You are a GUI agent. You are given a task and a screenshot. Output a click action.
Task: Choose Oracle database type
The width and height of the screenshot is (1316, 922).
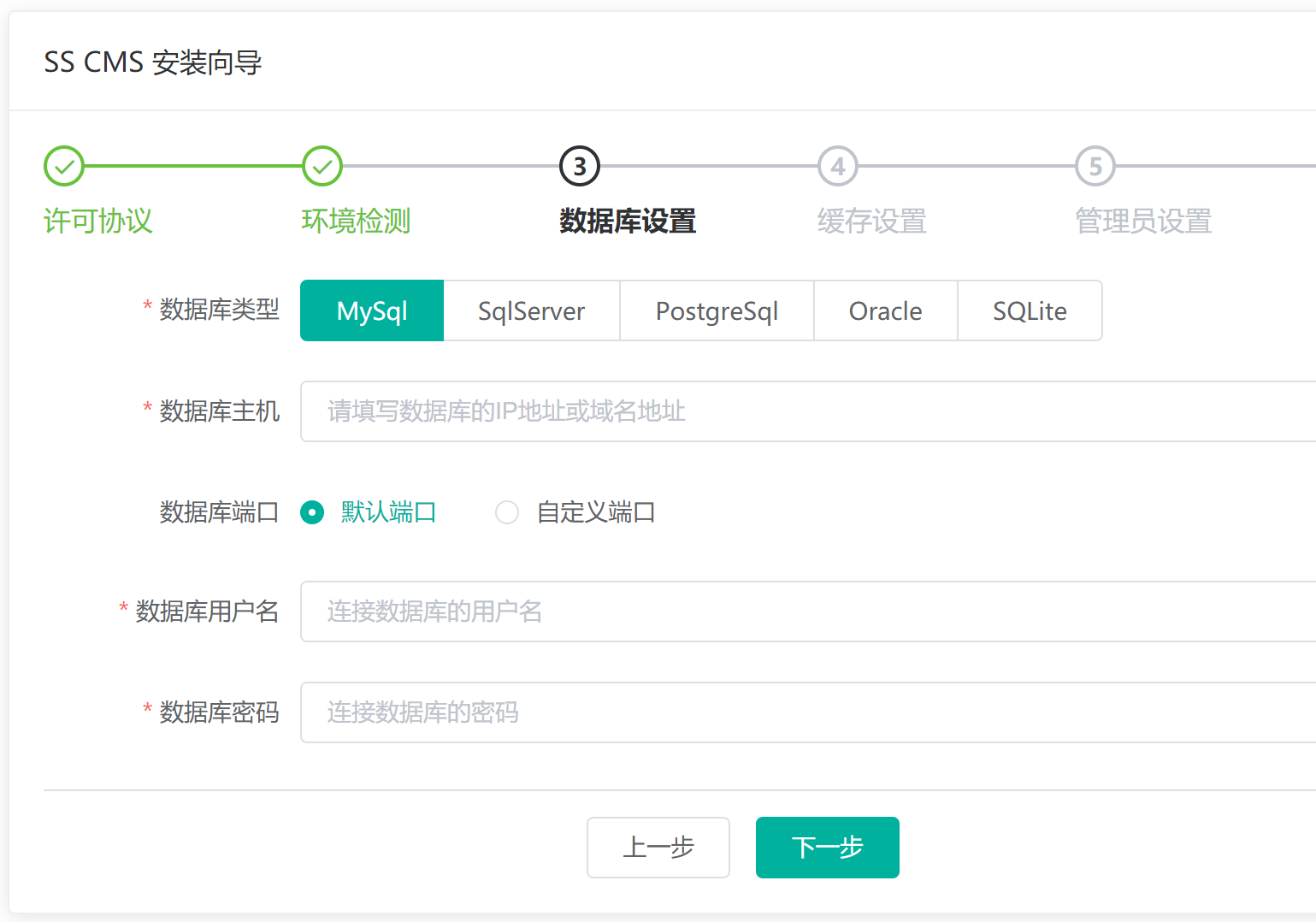[x=885, y=310]
